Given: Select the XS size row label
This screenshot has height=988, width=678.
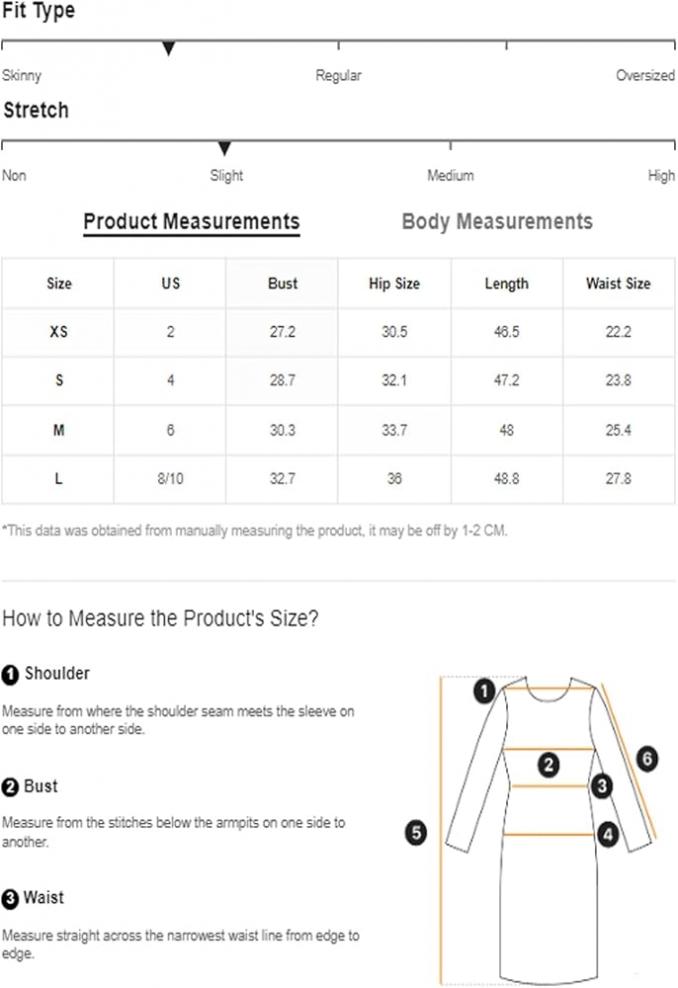Looking at the screenshot, I should pyautogui.click(x=59, y=331).
